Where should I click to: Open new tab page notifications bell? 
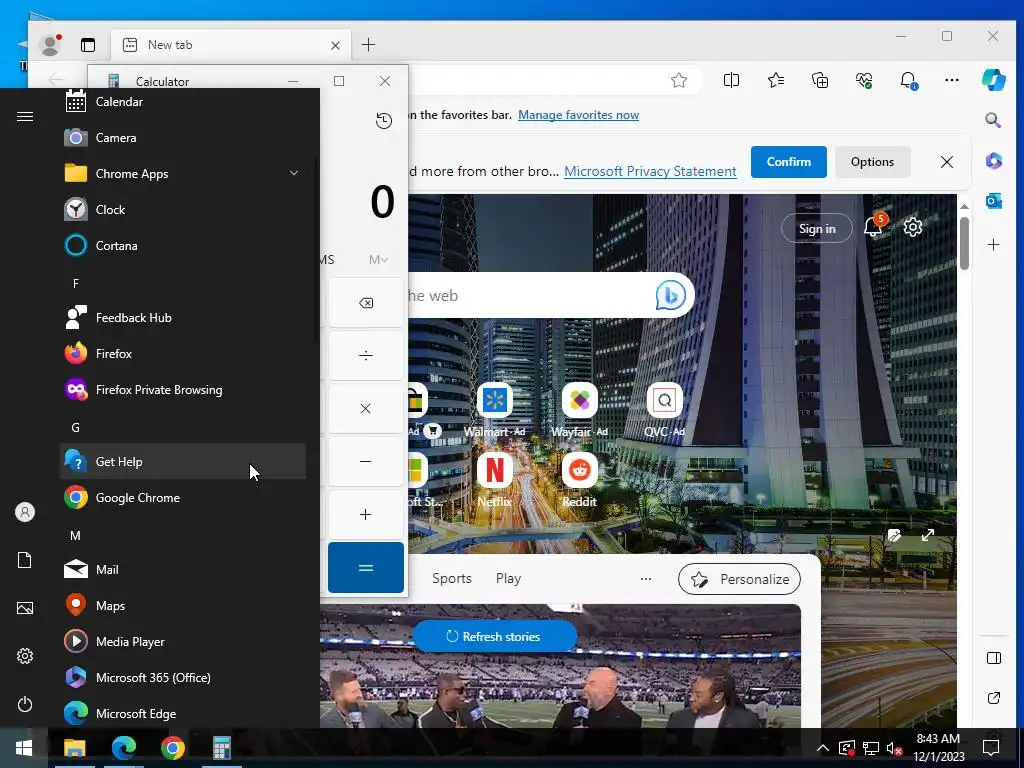coord(873,227)
